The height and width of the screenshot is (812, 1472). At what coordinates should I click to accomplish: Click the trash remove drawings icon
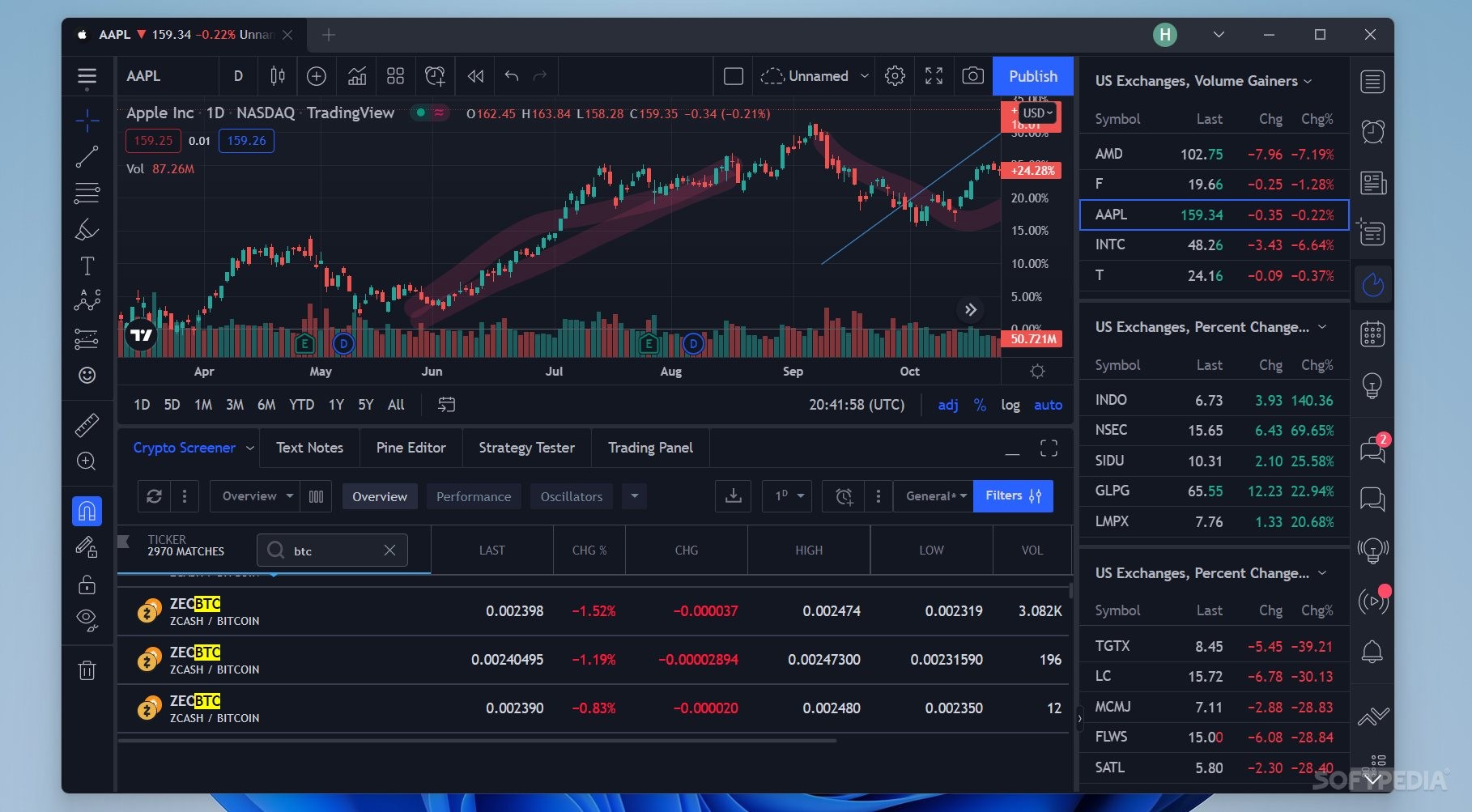point(87,670)
